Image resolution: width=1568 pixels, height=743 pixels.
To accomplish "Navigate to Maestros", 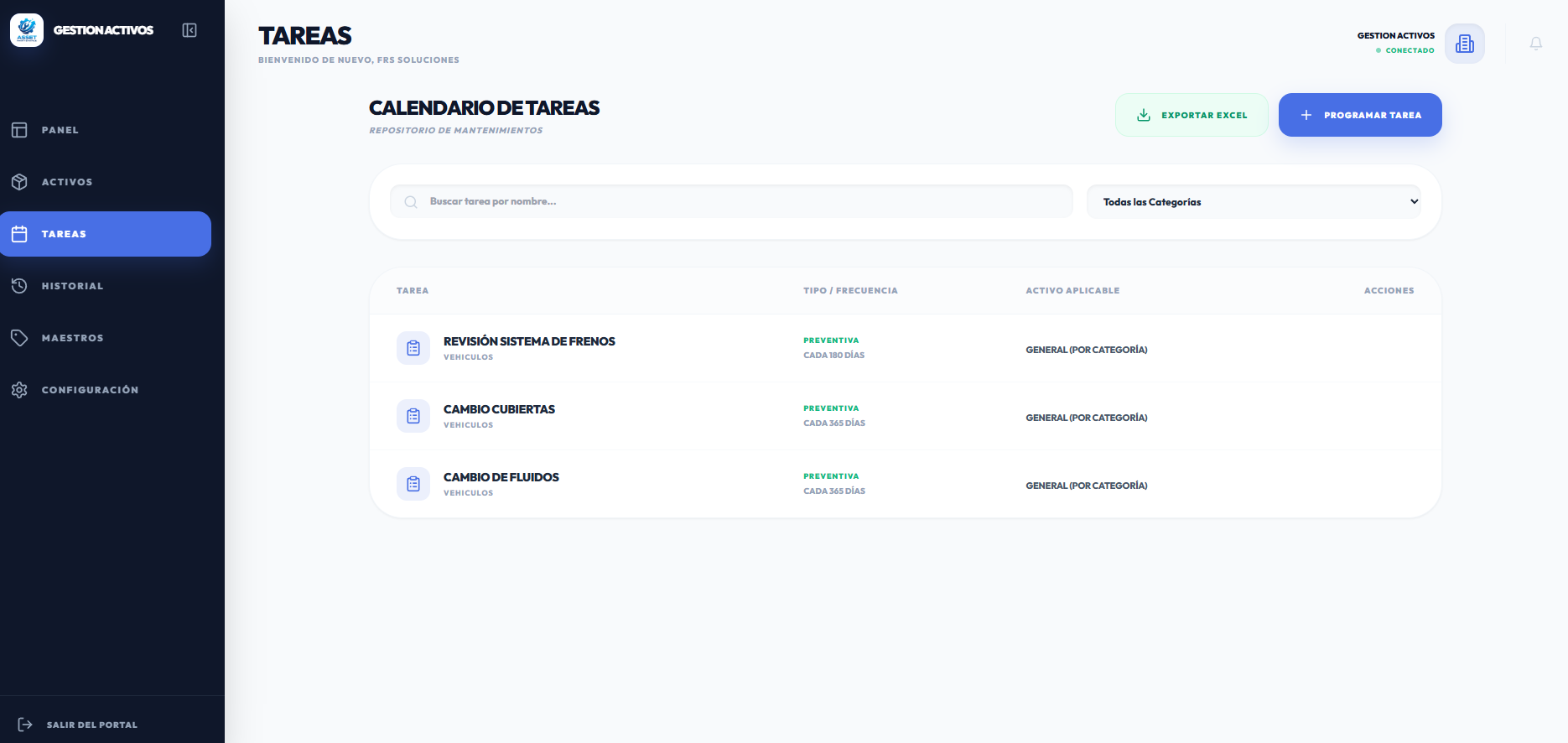I will (x=72, y=338).
